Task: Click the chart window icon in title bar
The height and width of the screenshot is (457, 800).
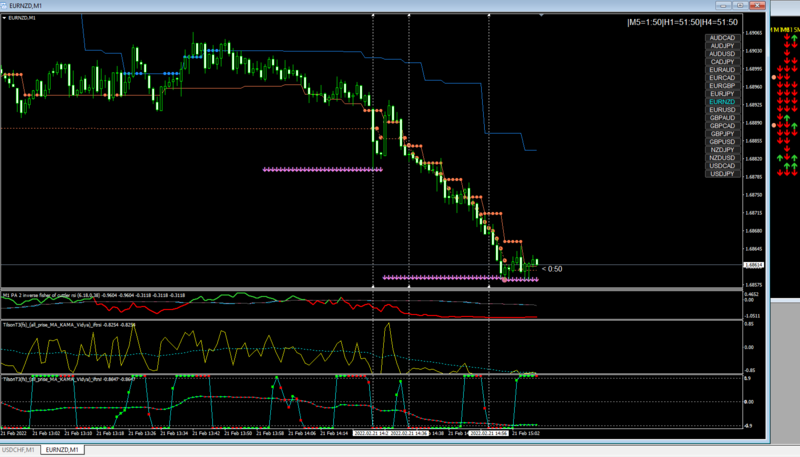Action: click(5, 6)
